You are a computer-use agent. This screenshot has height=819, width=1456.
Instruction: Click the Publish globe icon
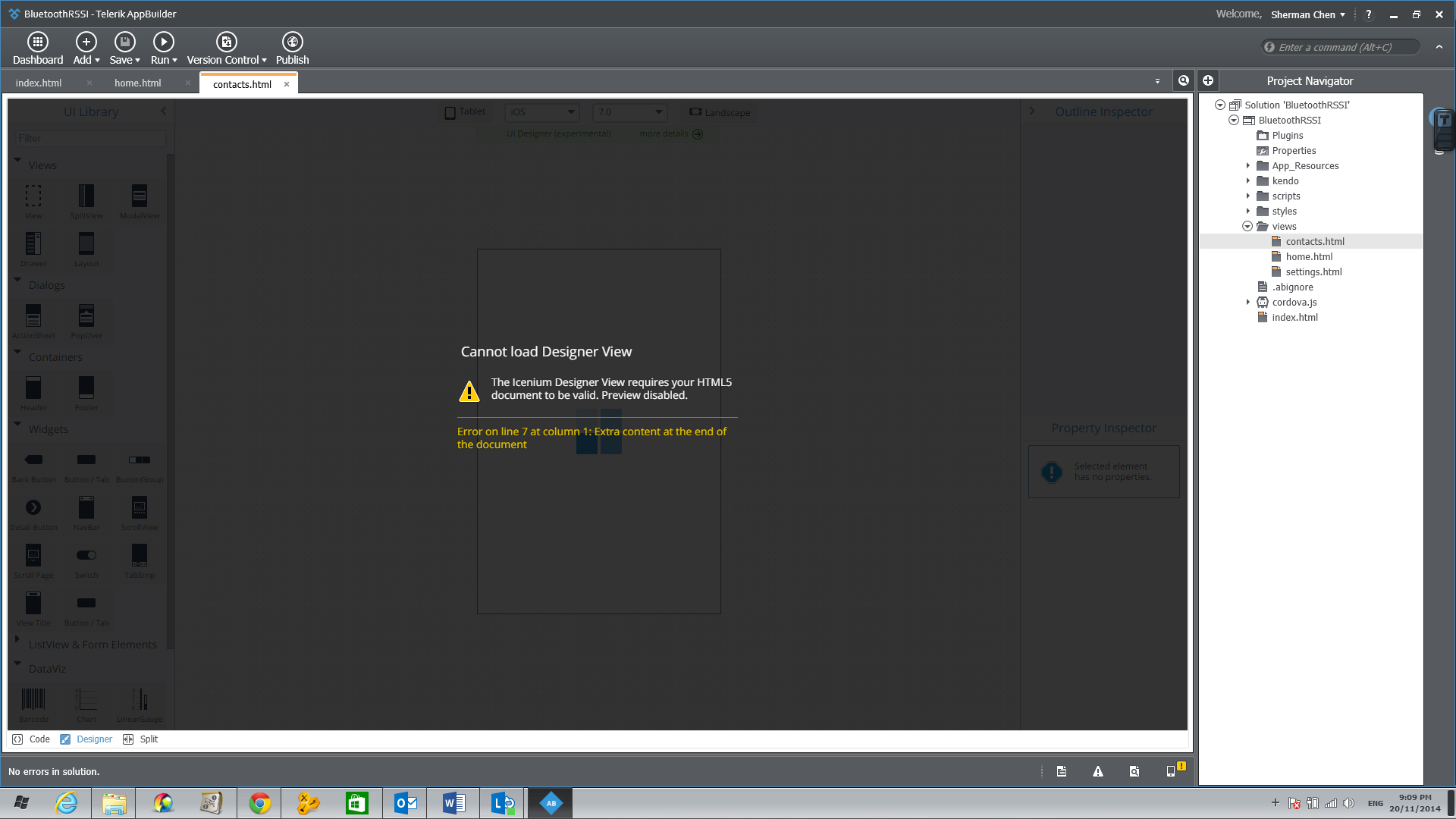[x=292, y=42]
